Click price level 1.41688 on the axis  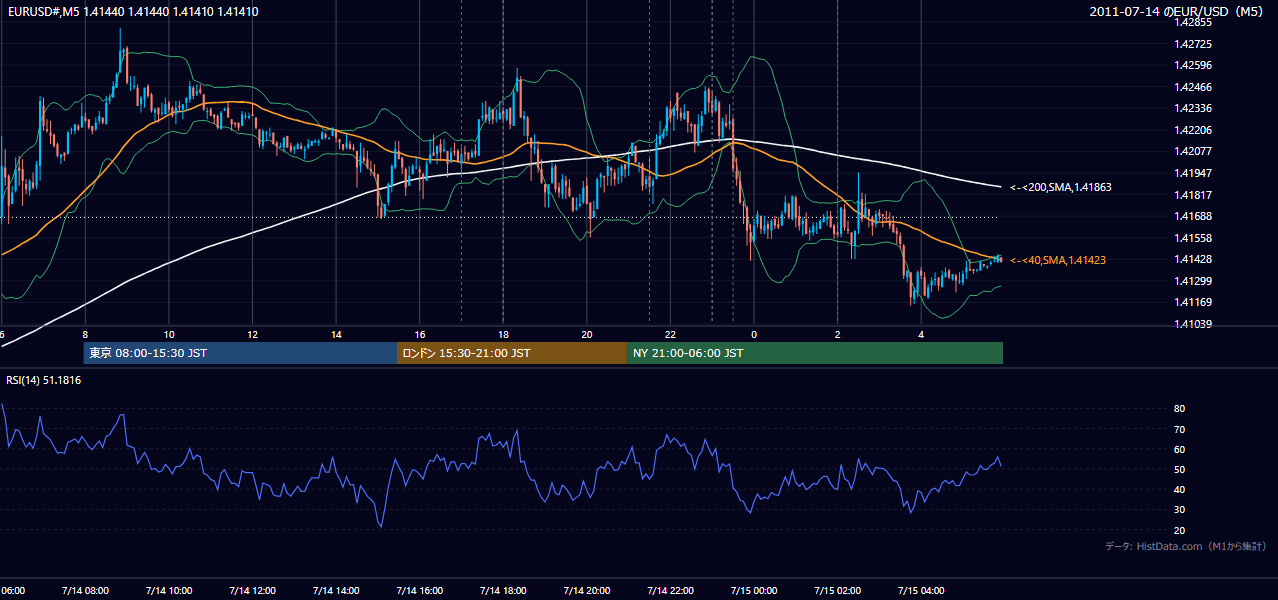[1192, 216]
